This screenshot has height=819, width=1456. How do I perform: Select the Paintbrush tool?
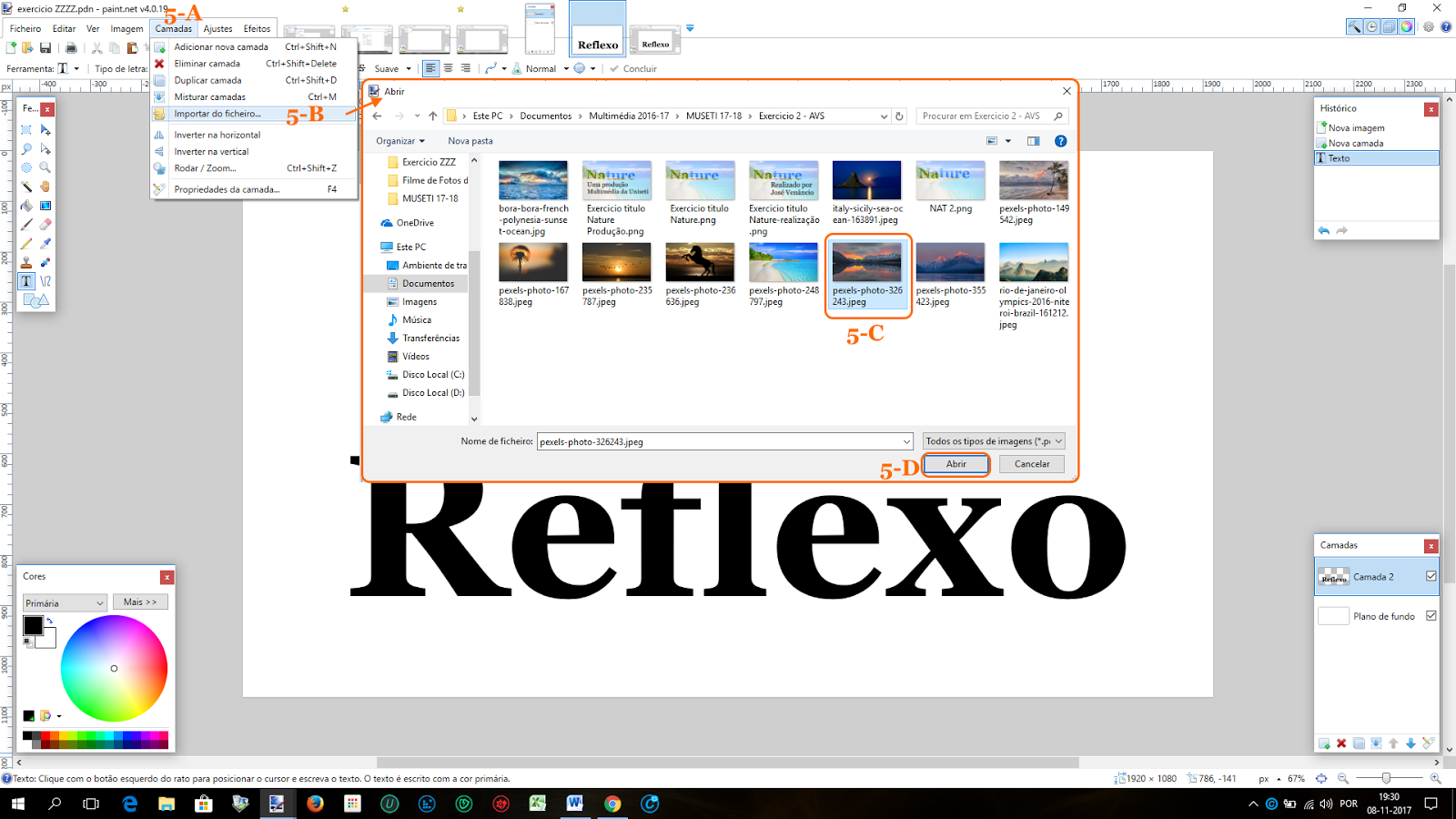pyautogui.click(x=26, y=225)
